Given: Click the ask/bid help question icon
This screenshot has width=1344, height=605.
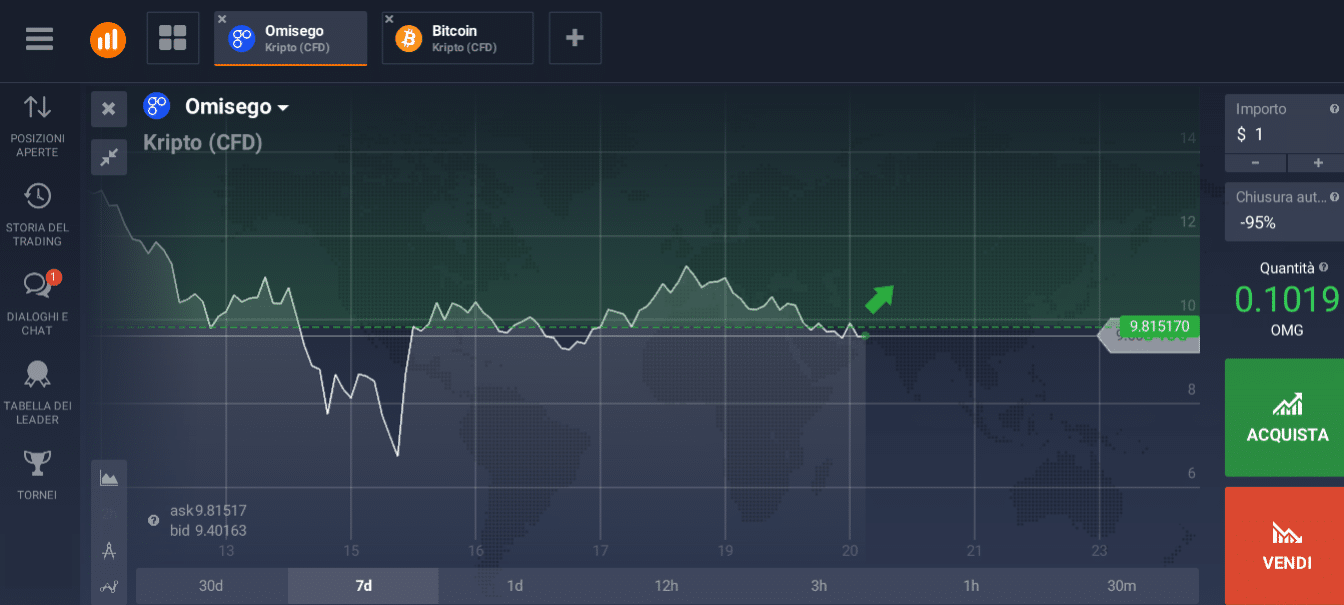Looking at the screenshot, I should click(x=153, y=520).
